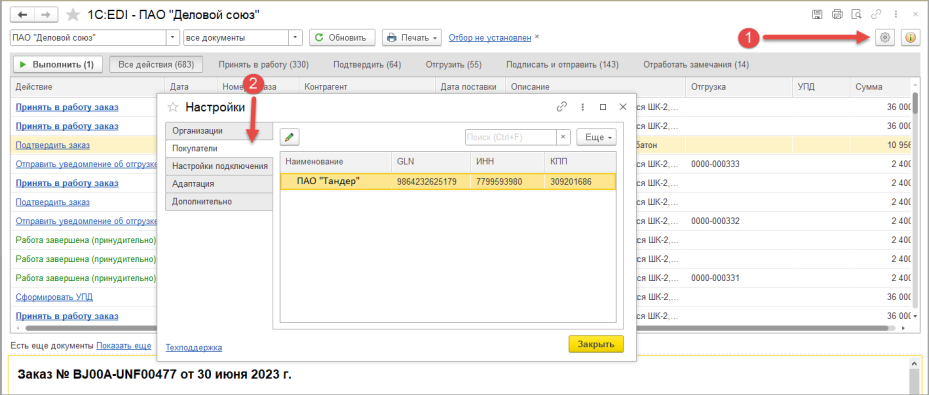Image resolution: width=929 pixels, height=395 pixels.
Task: Click the Обновить refresh button
Action: pyautogui.click(x=342, y=37)
